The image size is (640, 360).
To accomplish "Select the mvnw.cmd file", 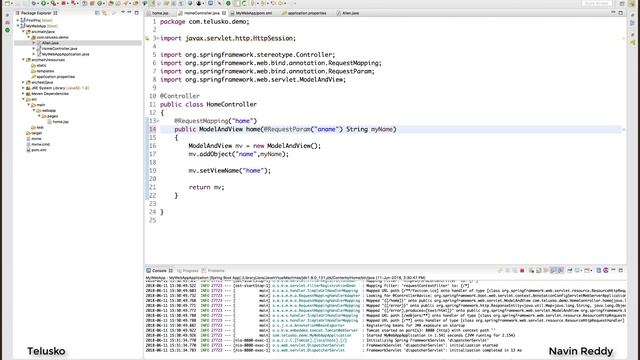I will point(40,144).
